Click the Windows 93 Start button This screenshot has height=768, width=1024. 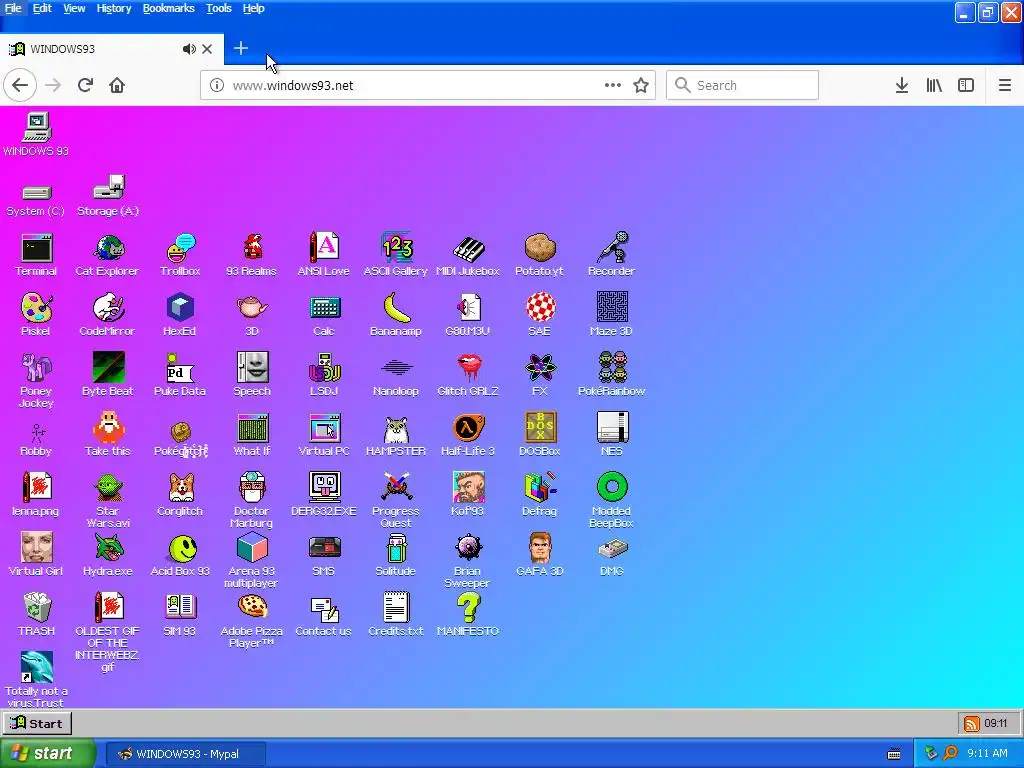[37, 723]
